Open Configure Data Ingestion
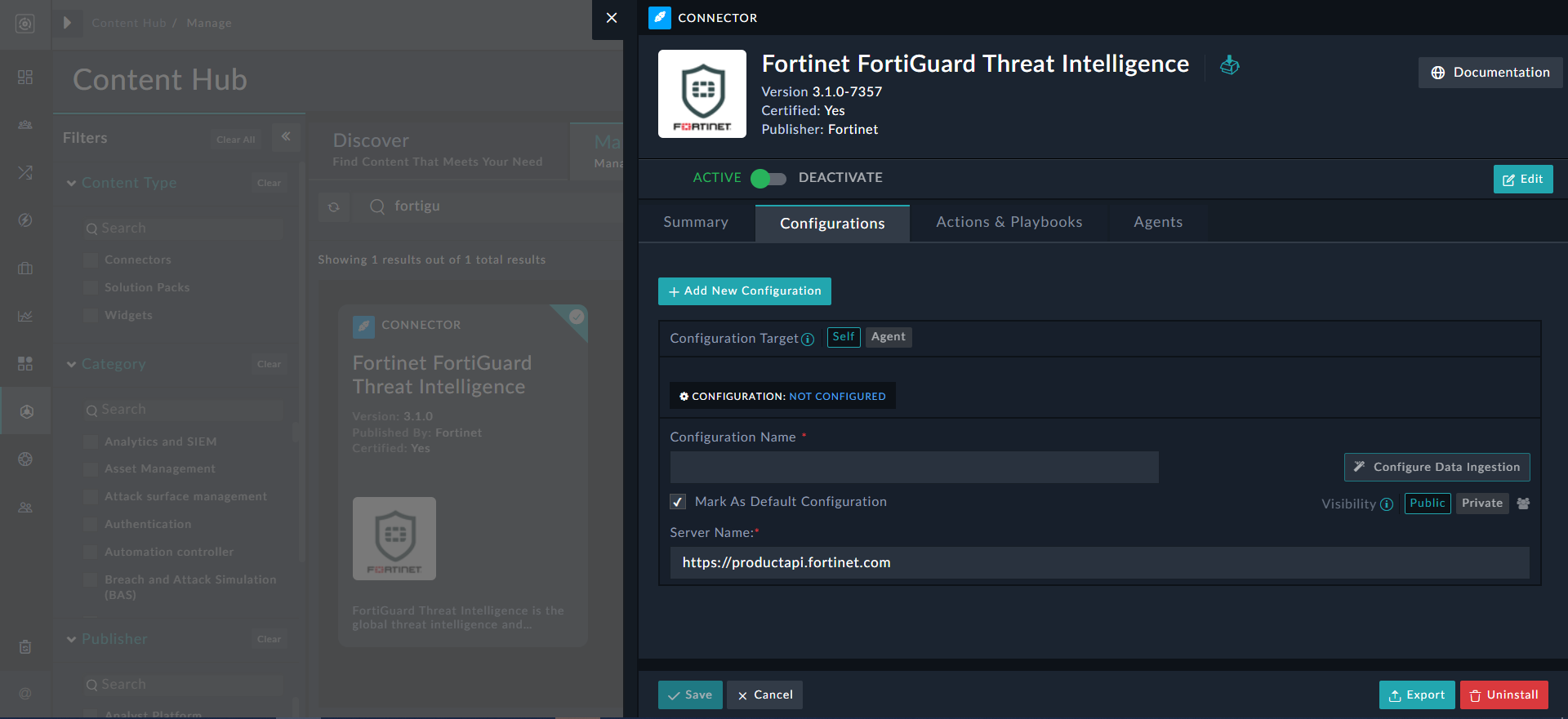The image size is (1568, 719). point(1437,468)
